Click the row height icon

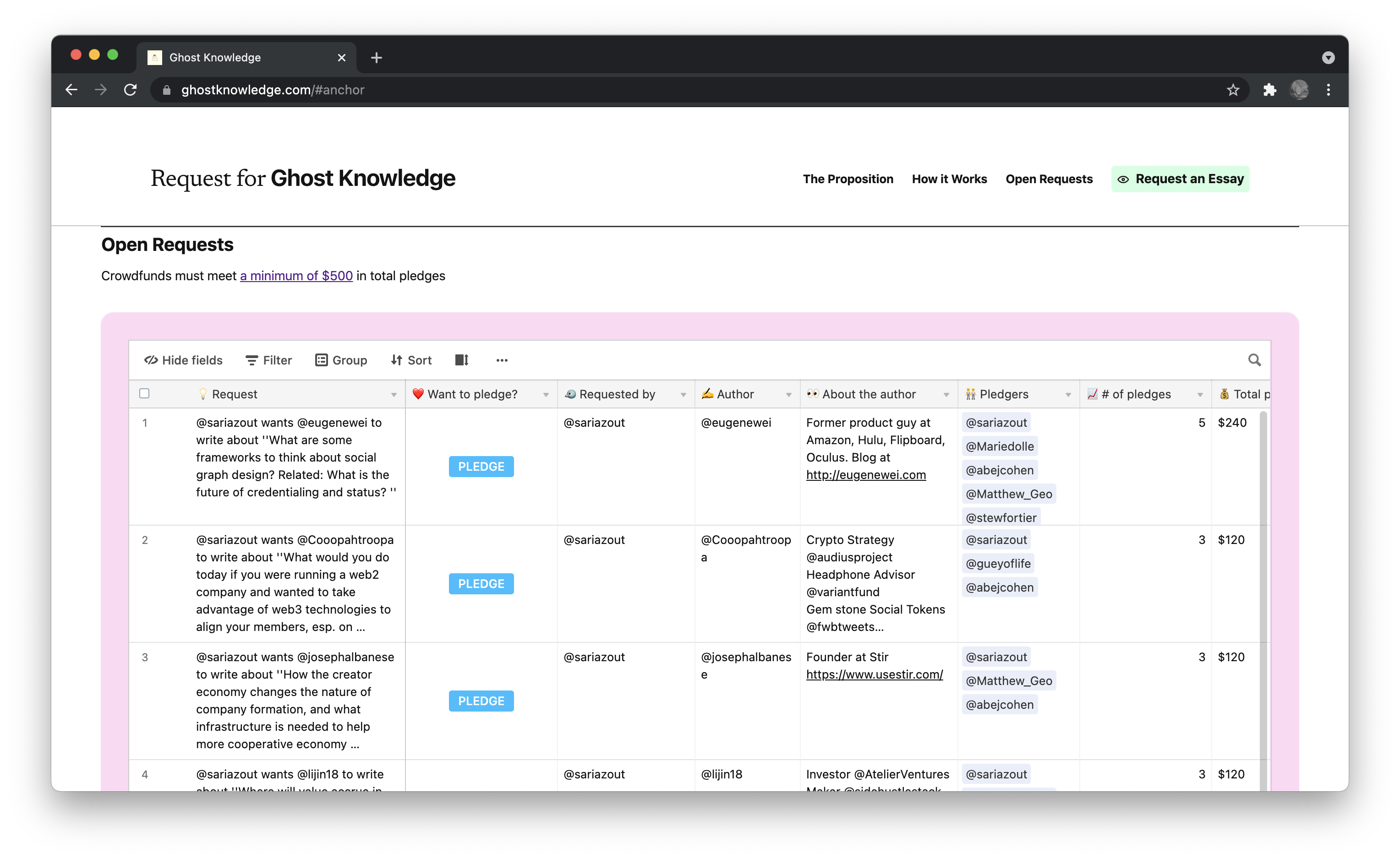461,360
